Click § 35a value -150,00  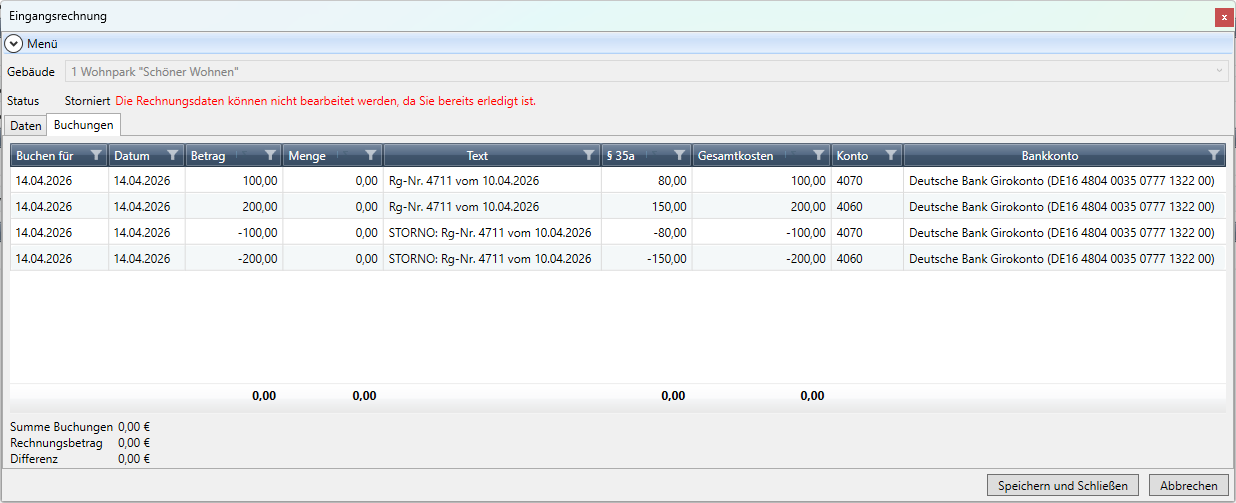646,259
